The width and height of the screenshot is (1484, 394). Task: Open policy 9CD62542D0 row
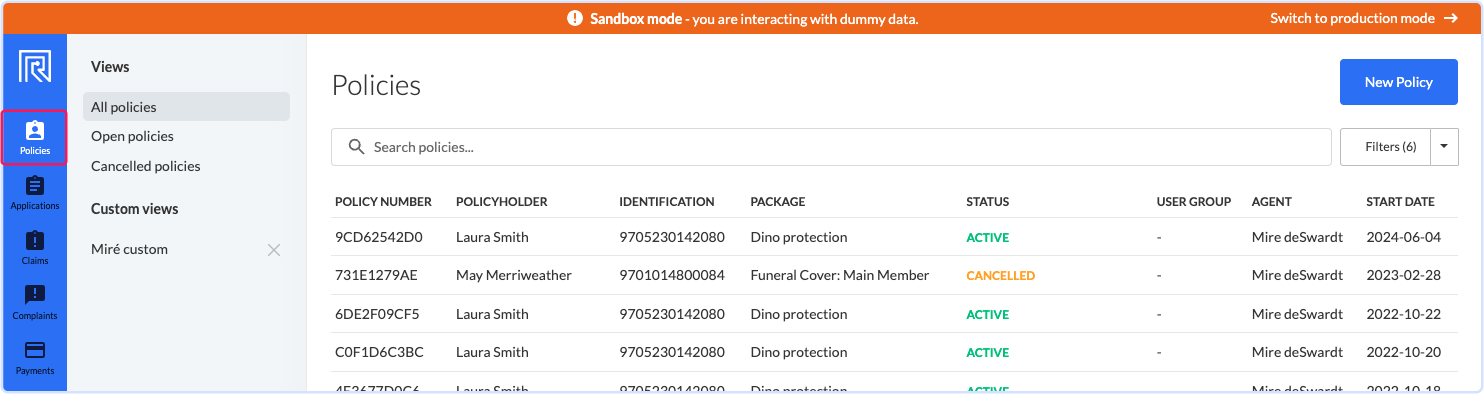(x=895, y=238)
